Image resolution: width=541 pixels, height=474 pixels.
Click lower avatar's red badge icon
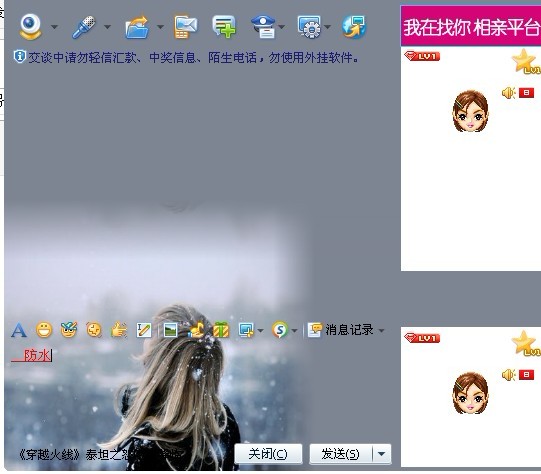click(x=527, y=374)
